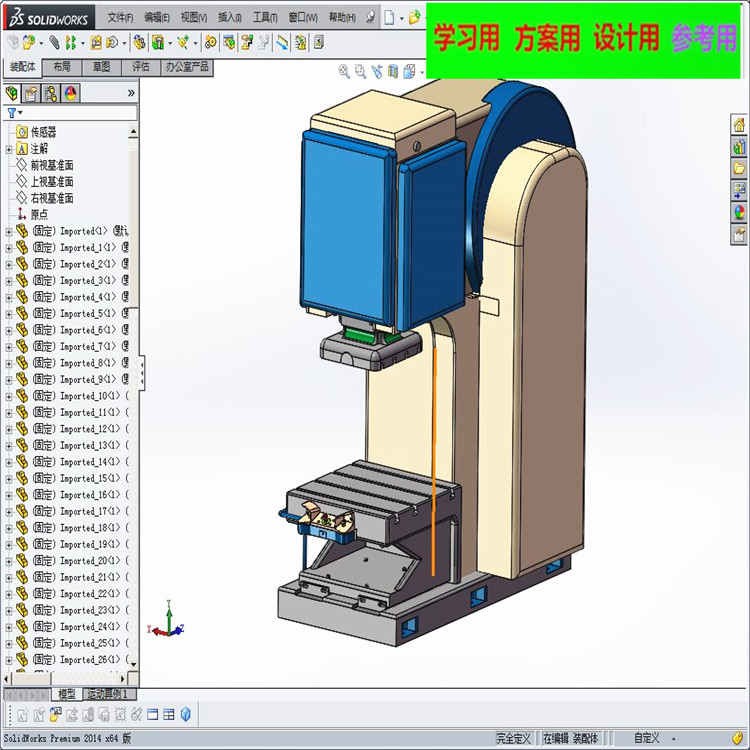750x750 pixels.
Task: Expand the Imported_5<1> component node
Action: click(9, 314)
